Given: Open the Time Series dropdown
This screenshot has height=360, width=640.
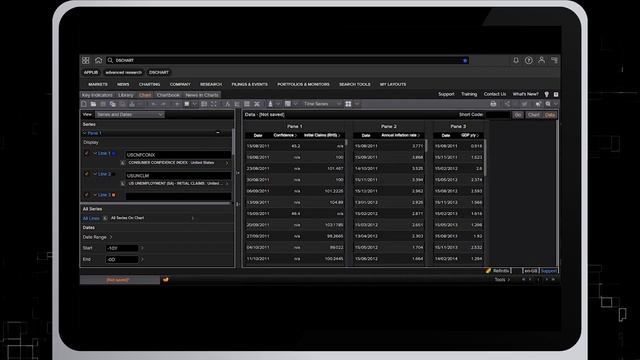Looking at the screenshot, I should coord(322,104).
